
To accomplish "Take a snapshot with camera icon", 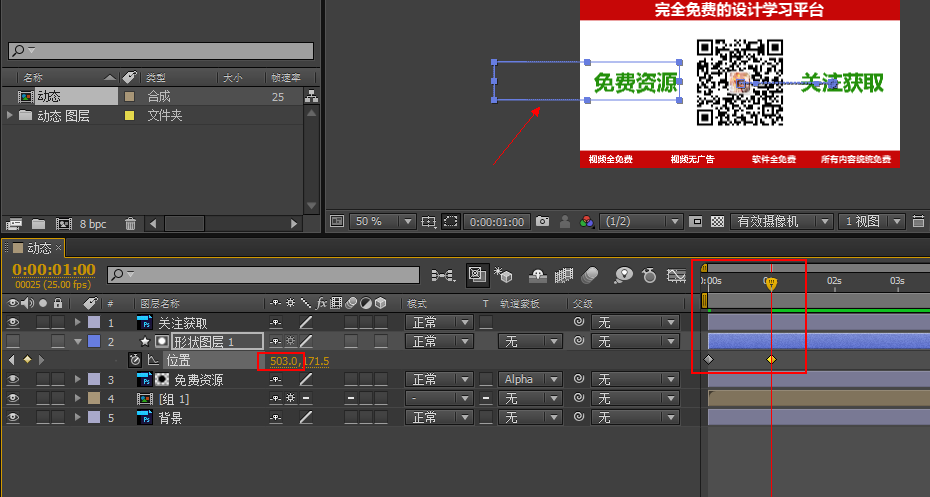I will (x=542, y=221).
